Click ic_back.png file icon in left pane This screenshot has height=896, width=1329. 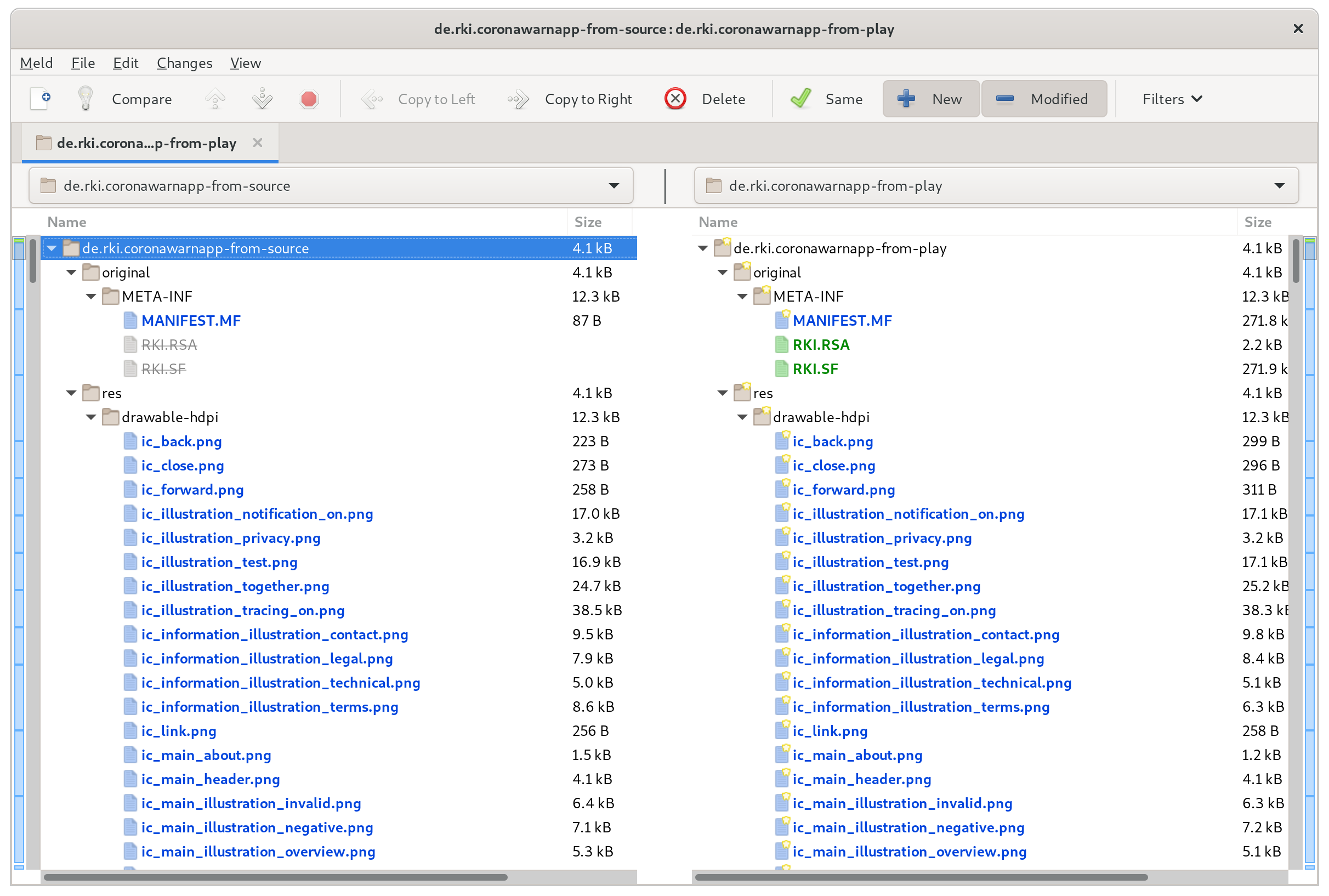(130, 441)
